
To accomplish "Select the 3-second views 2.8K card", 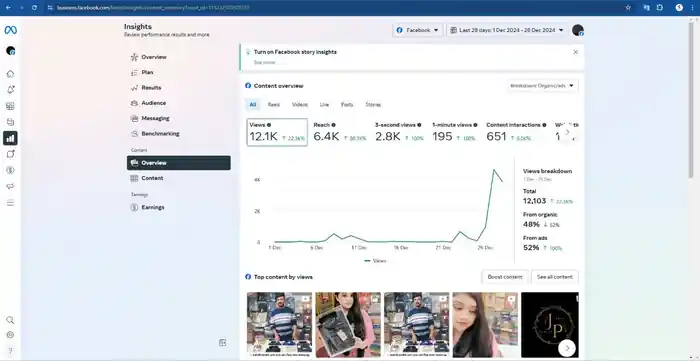I will click(399, 132).
